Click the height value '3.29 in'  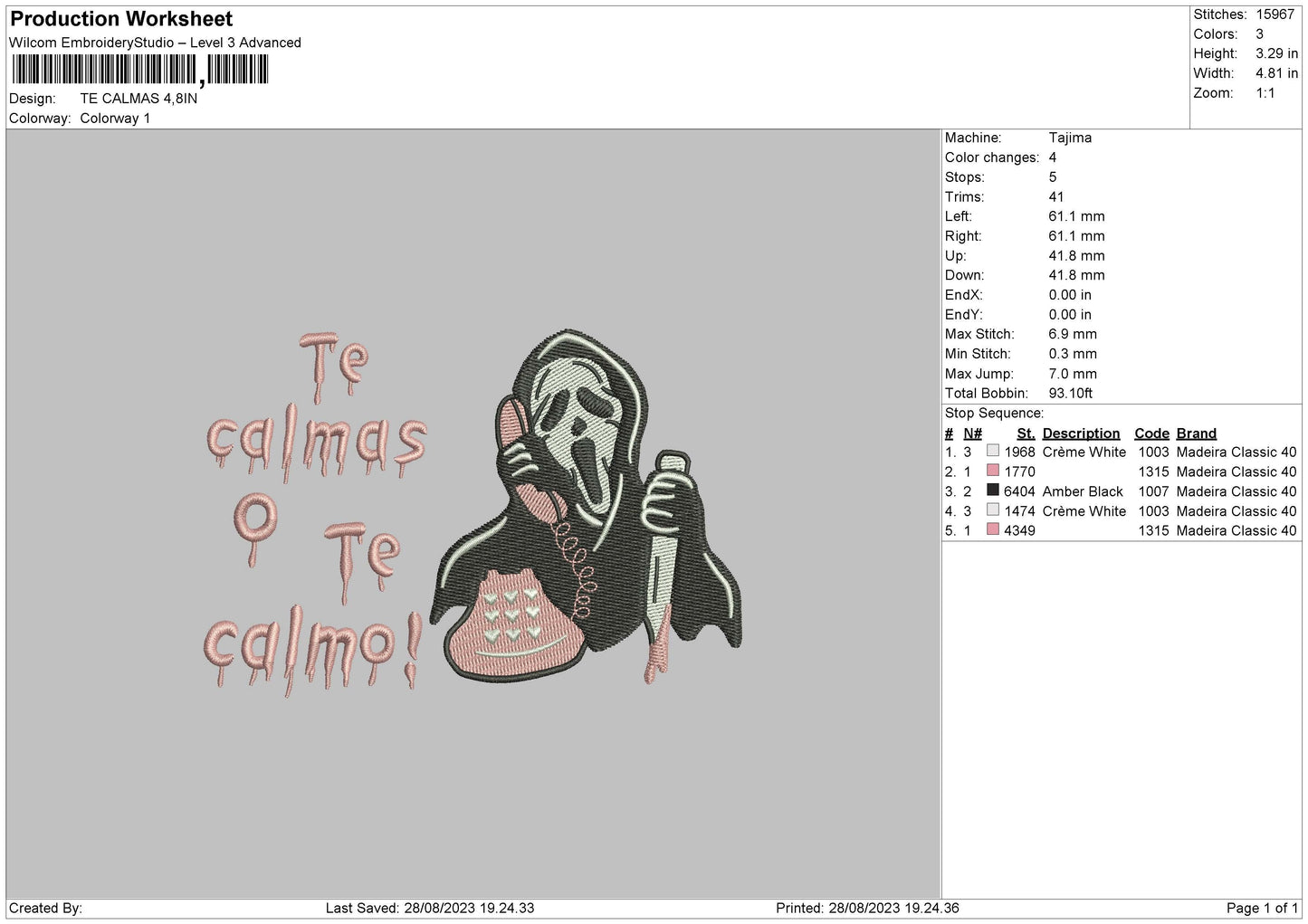click(x=1276, y=53)
